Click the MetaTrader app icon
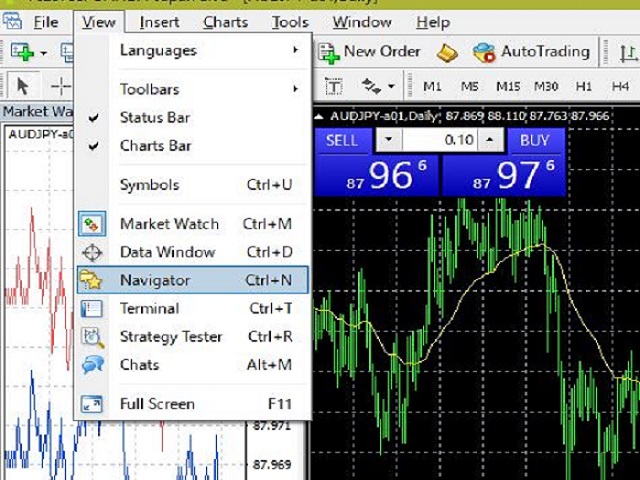640x480 pixels. coord(12,22)
